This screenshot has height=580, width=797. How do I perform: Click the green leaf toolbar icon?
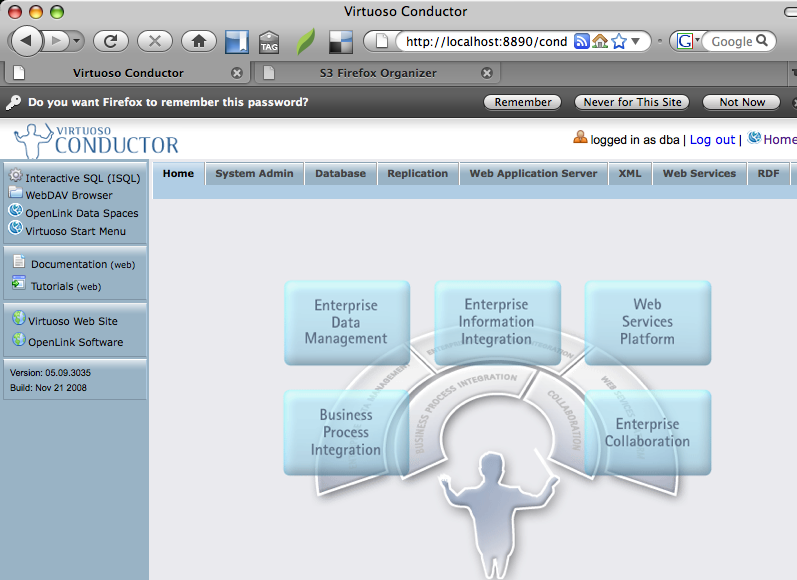[x=305, y=42]
